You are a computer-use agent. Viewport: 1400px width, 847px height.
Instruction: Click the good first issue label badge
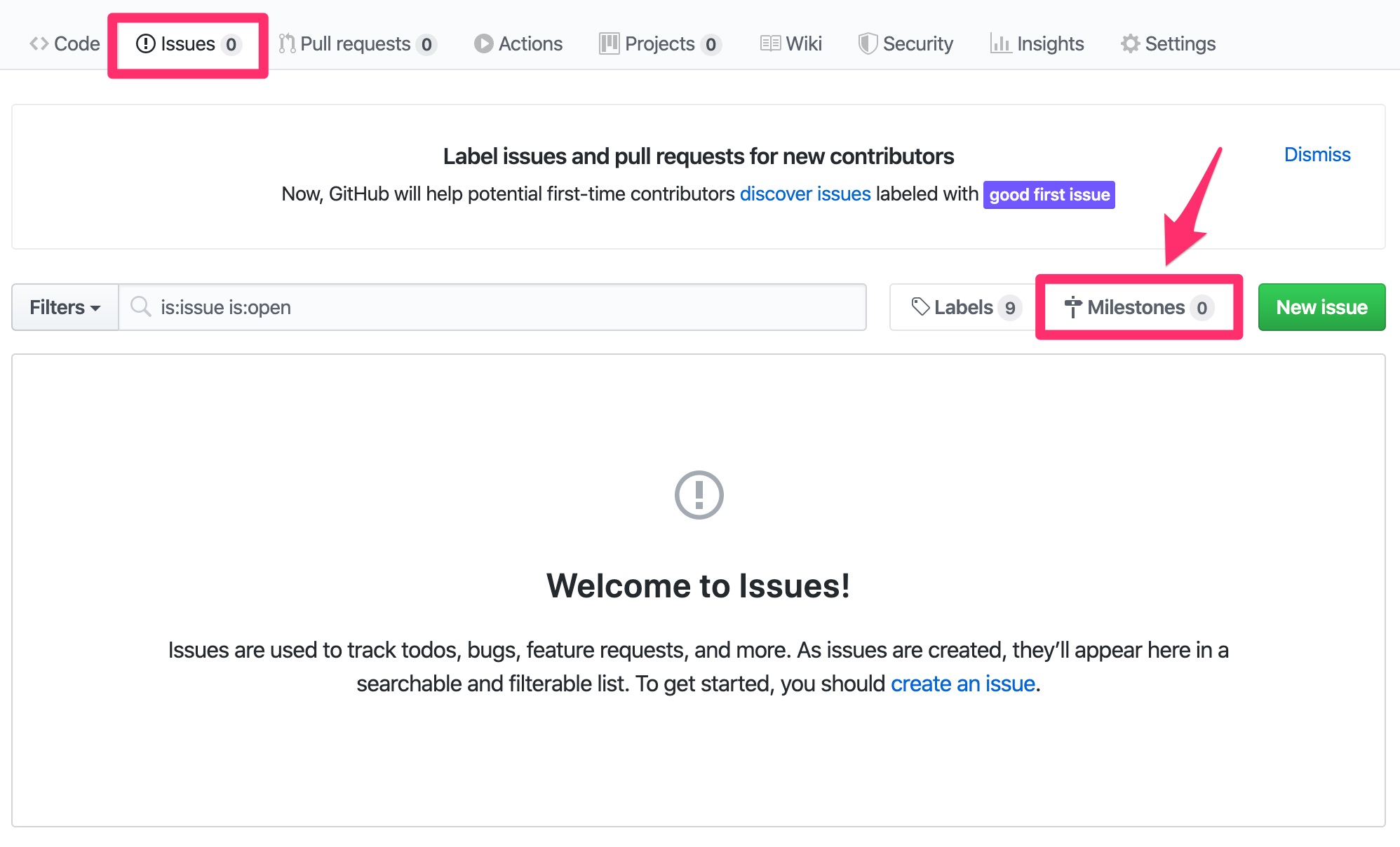pos(1049,195)
